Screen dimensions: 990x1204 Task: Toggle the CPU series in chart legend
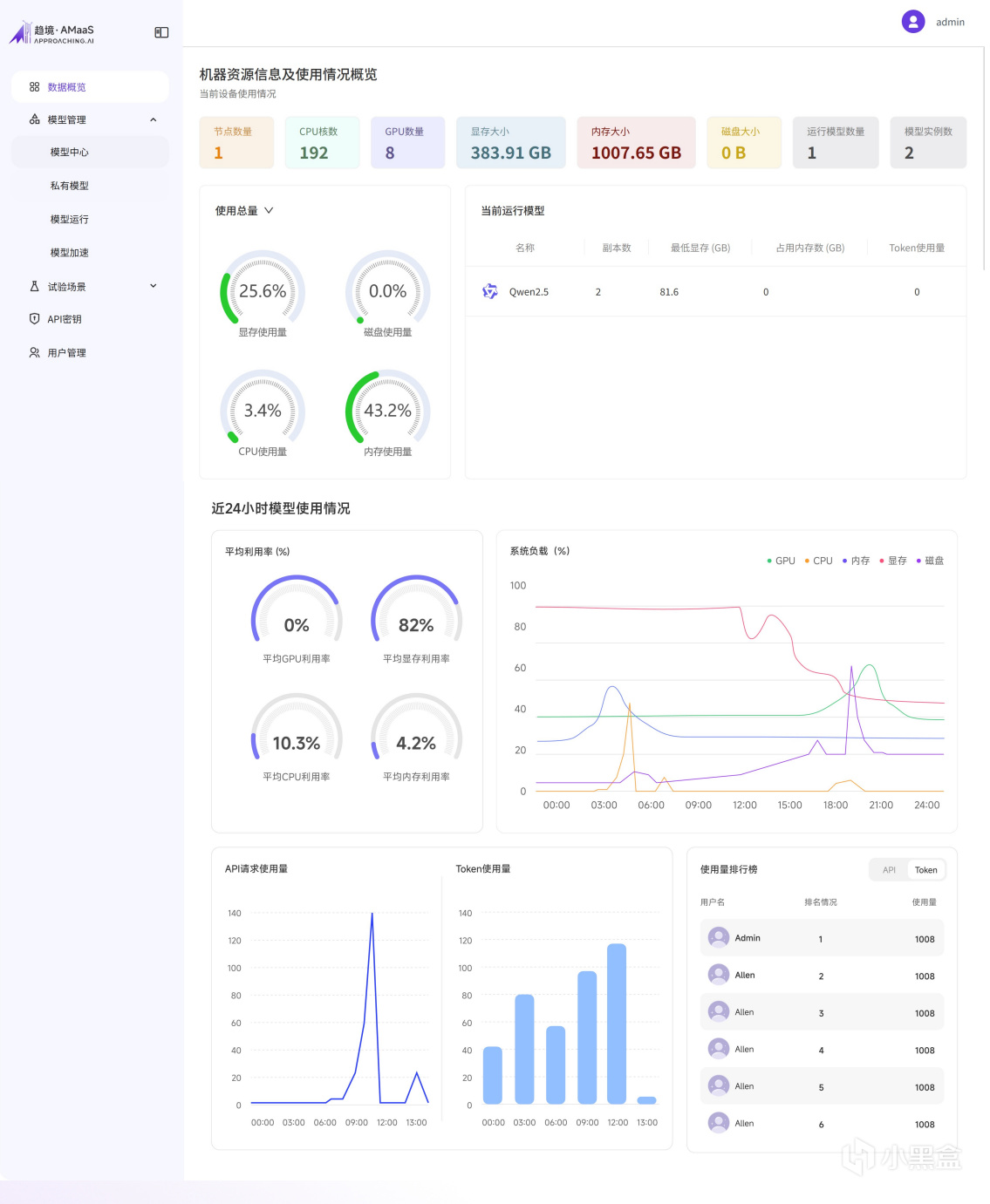pos(818,561)
